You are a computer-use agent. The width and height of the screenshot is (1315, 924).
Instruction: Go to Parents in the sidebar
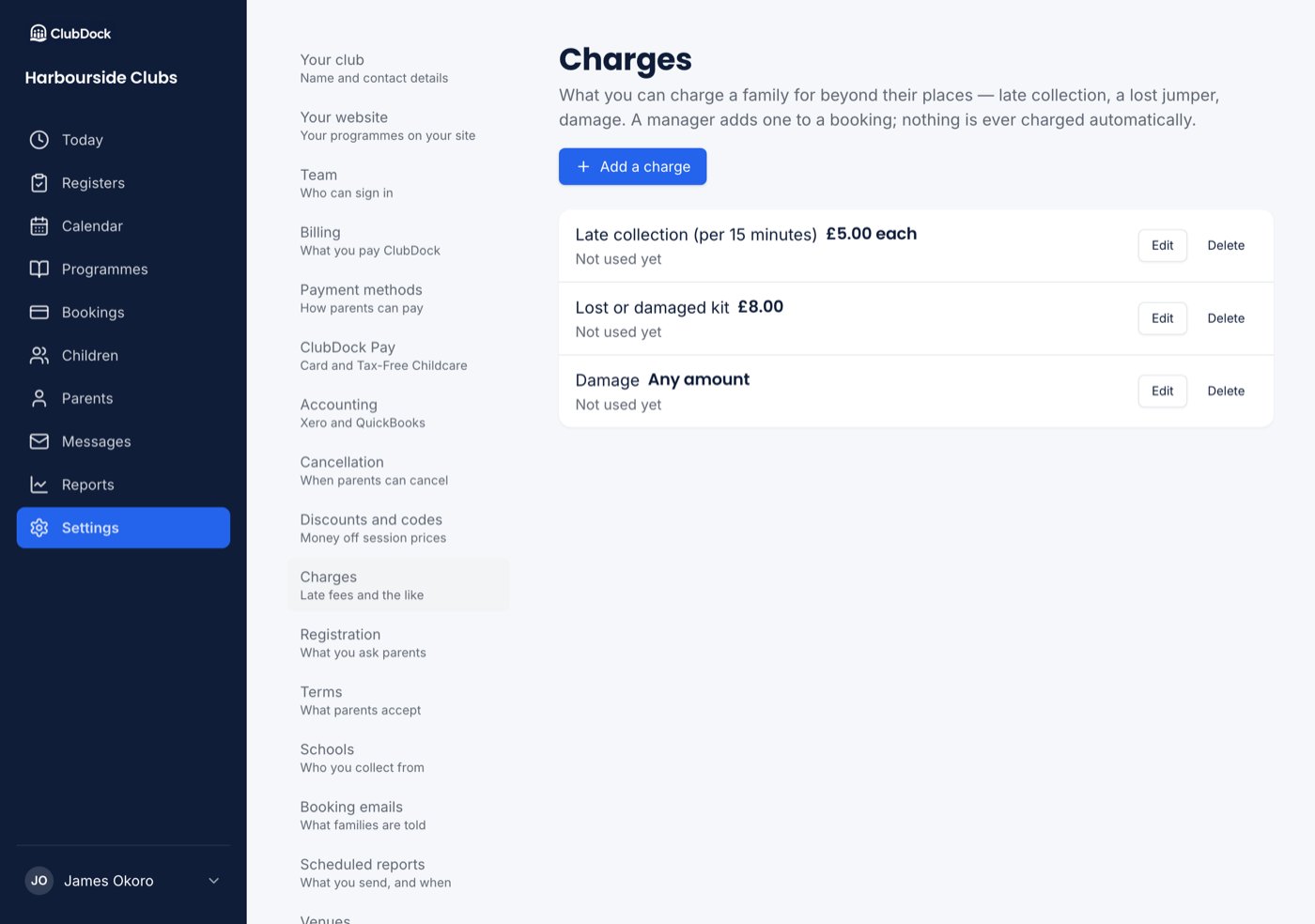click(123, 399)
